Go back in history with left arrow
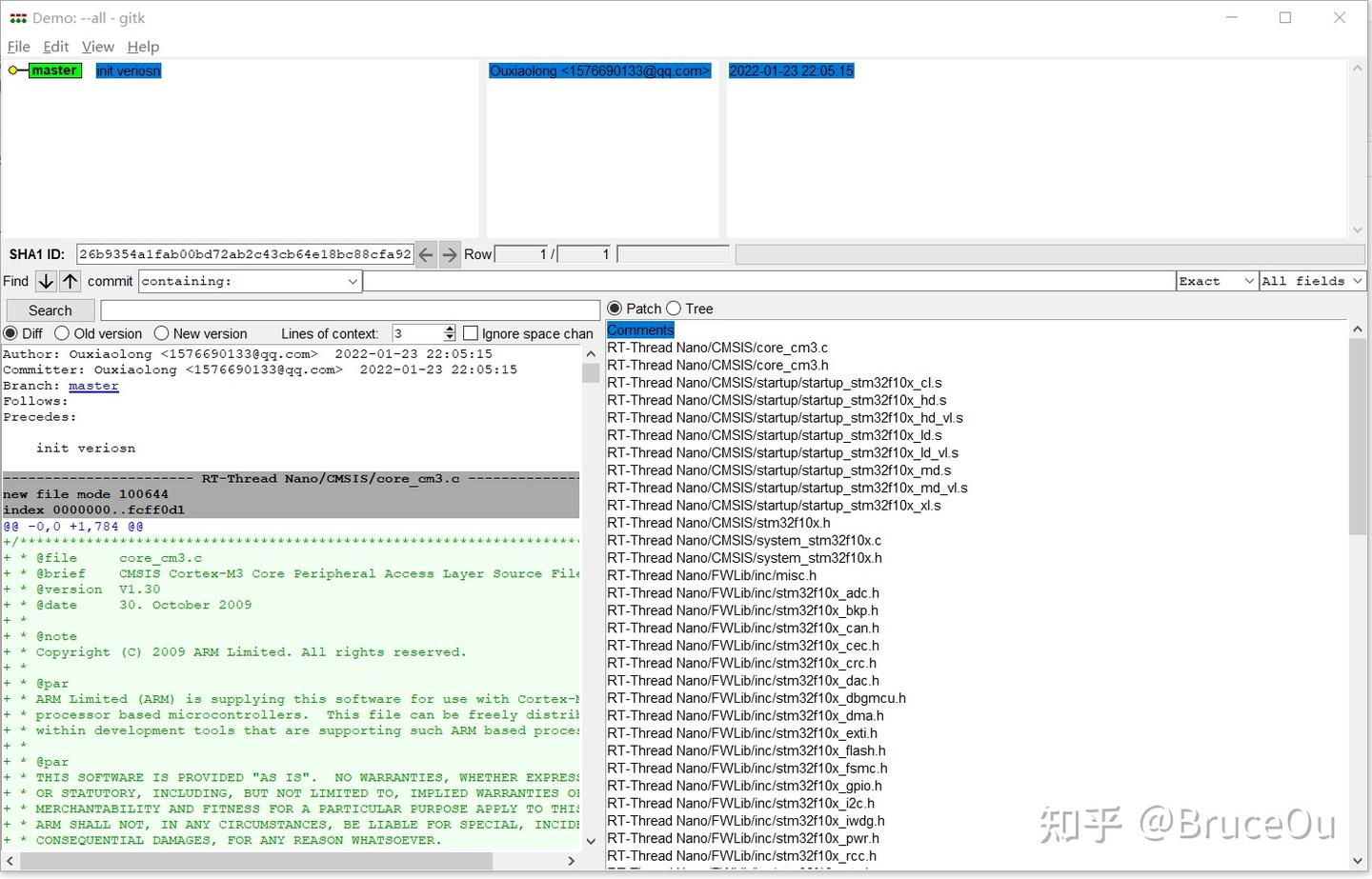 (x=426, y=254)
